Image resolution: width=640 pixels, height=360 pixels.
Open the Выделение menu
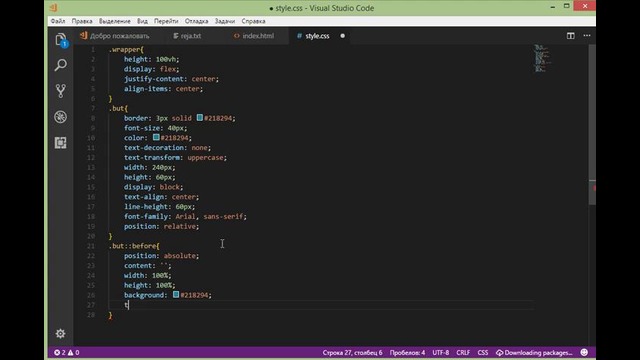(115, 21)
